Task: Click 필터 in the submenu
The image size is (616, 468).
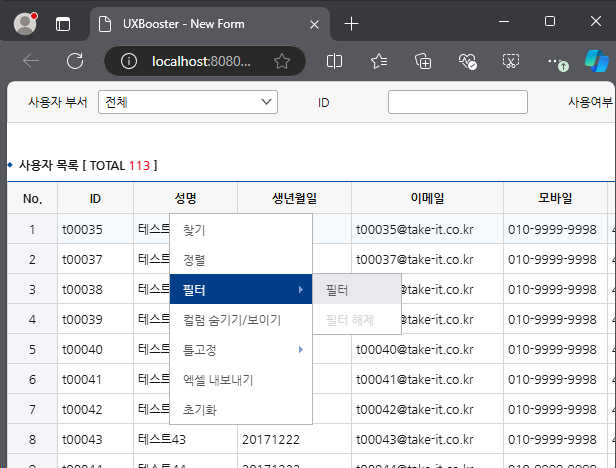Action: coord(357,290)
